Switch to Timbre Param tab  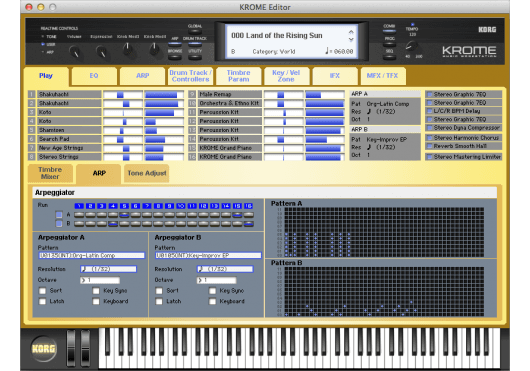tap(239, 76)
